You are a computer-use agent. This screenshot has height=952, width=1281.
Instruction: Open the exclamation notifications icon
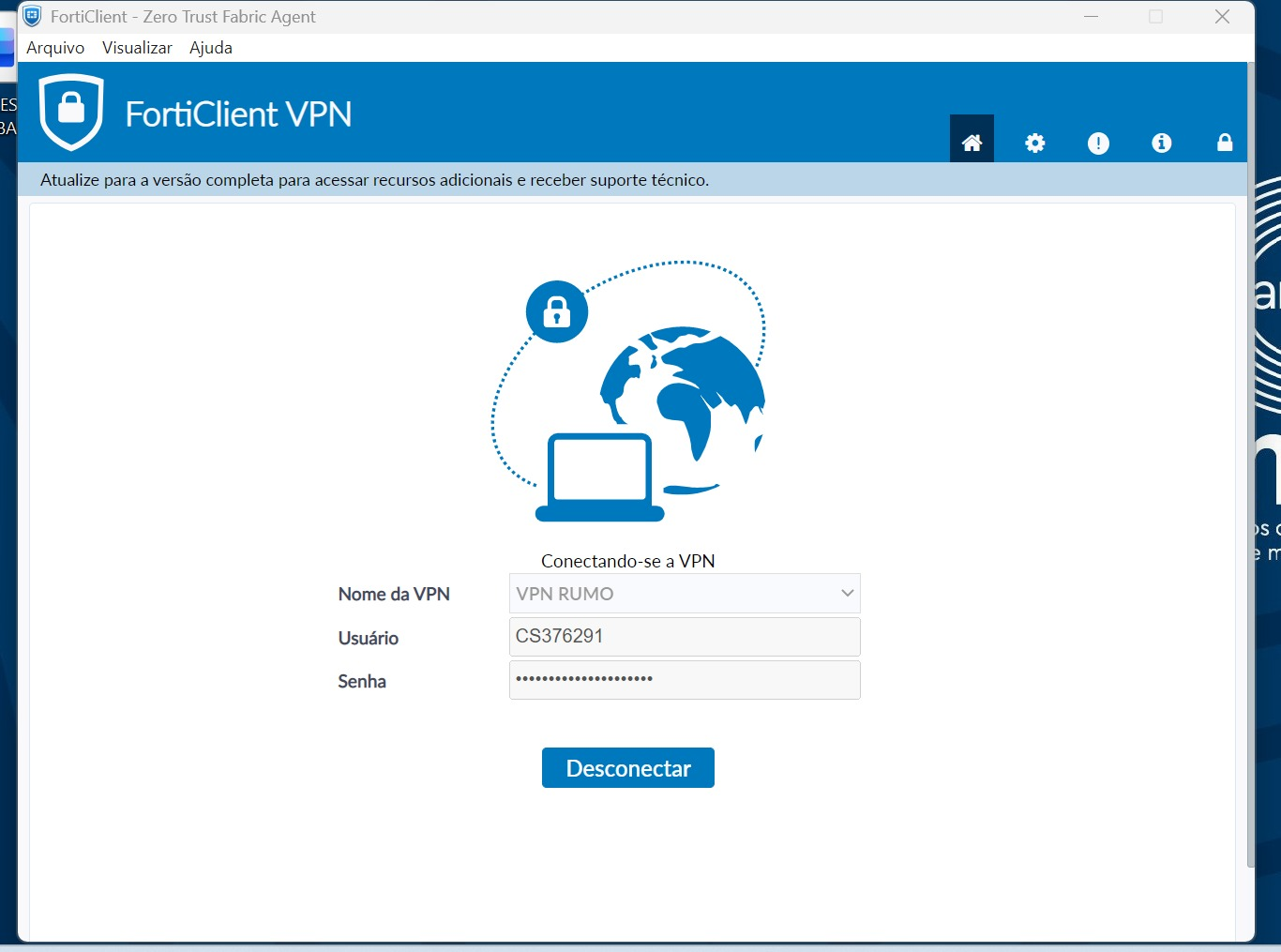[x=1098, y=143]
